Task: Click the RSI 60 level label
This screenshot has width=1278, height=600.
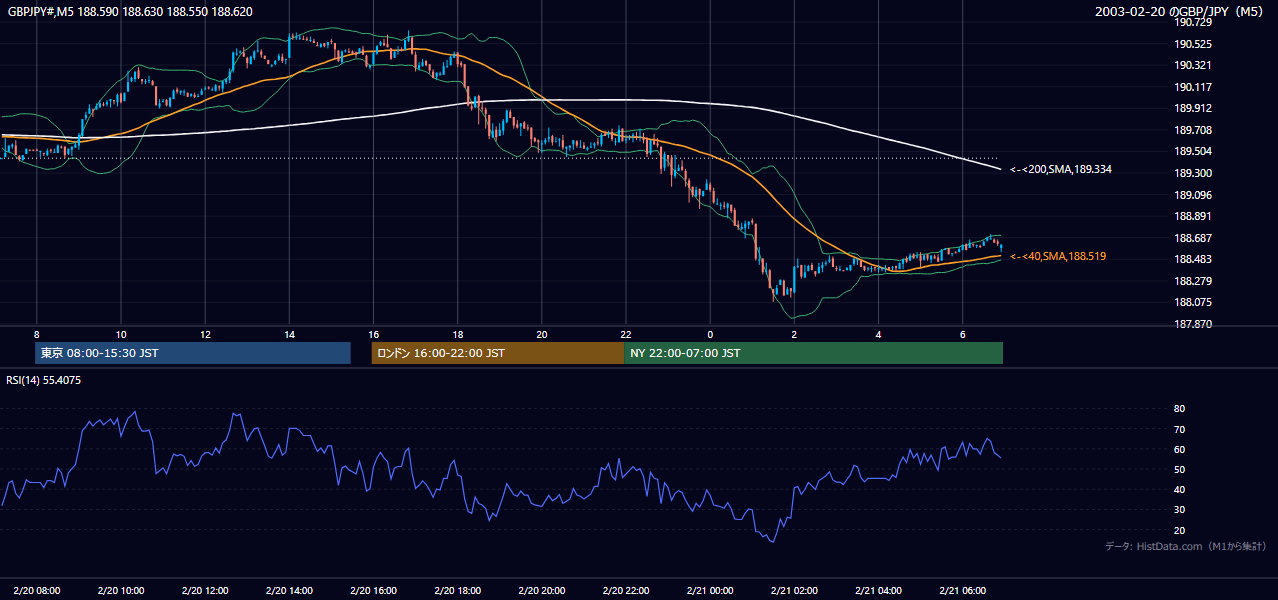Action: (1180, 450)
